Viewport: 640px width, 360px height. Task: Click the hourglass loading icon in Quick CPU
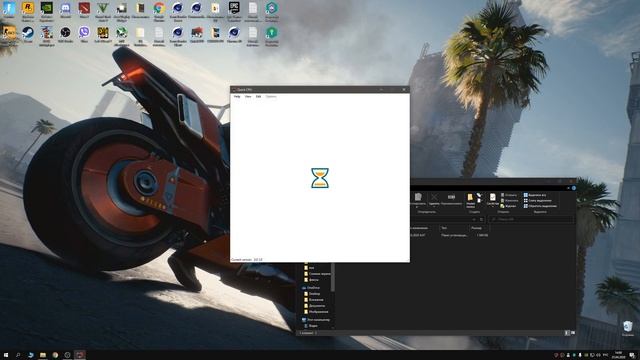[x=320, y=178]
